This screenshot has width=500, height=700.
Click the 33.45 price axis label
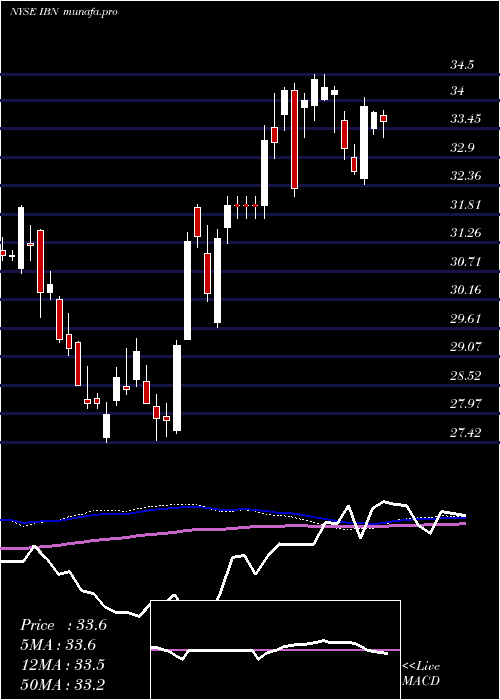pos(466,119)
